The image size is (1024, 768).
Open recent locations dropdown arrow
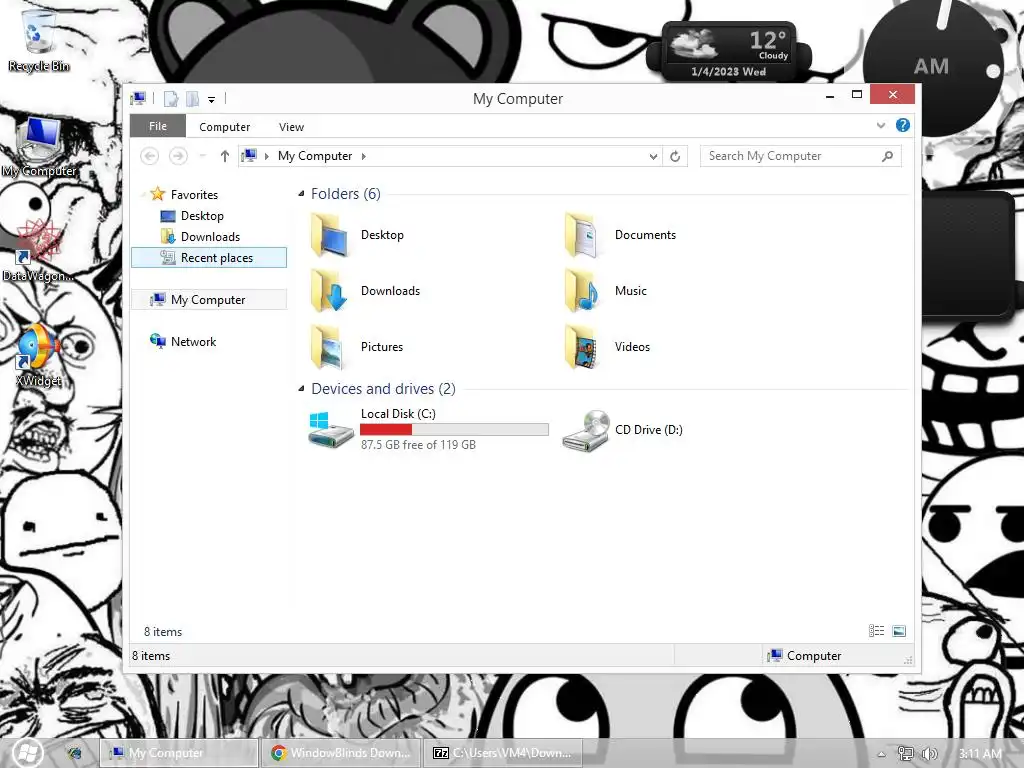pos(202,156)
